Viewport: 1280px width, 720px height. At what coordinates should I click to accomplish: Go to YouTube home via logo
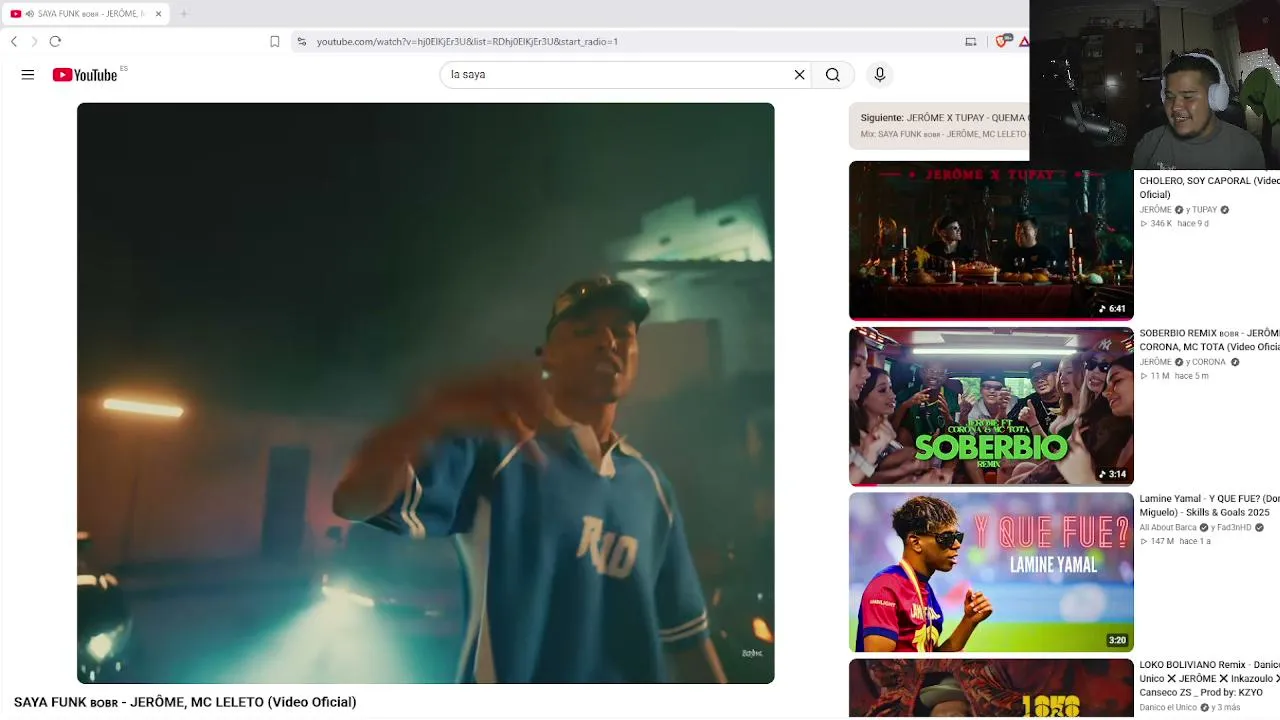tap(85, 74)
